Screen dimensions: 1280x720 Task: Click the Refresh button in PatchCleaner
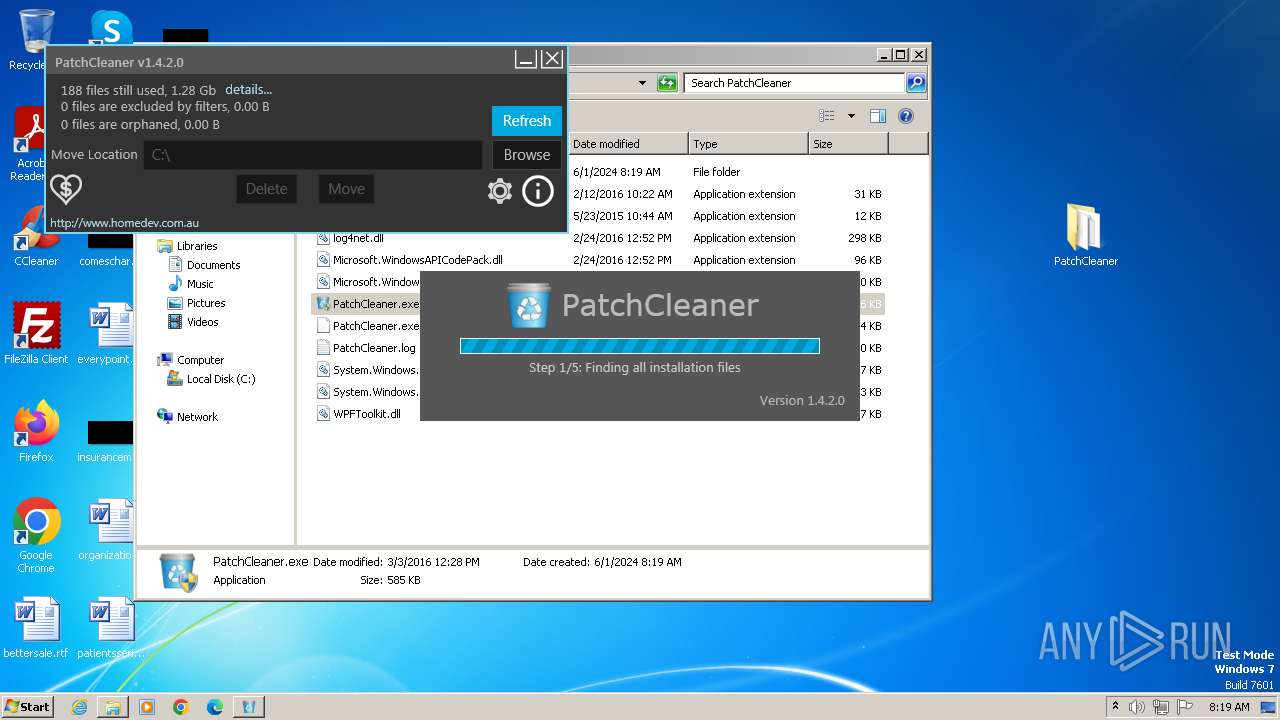click(x=527, y=121)
